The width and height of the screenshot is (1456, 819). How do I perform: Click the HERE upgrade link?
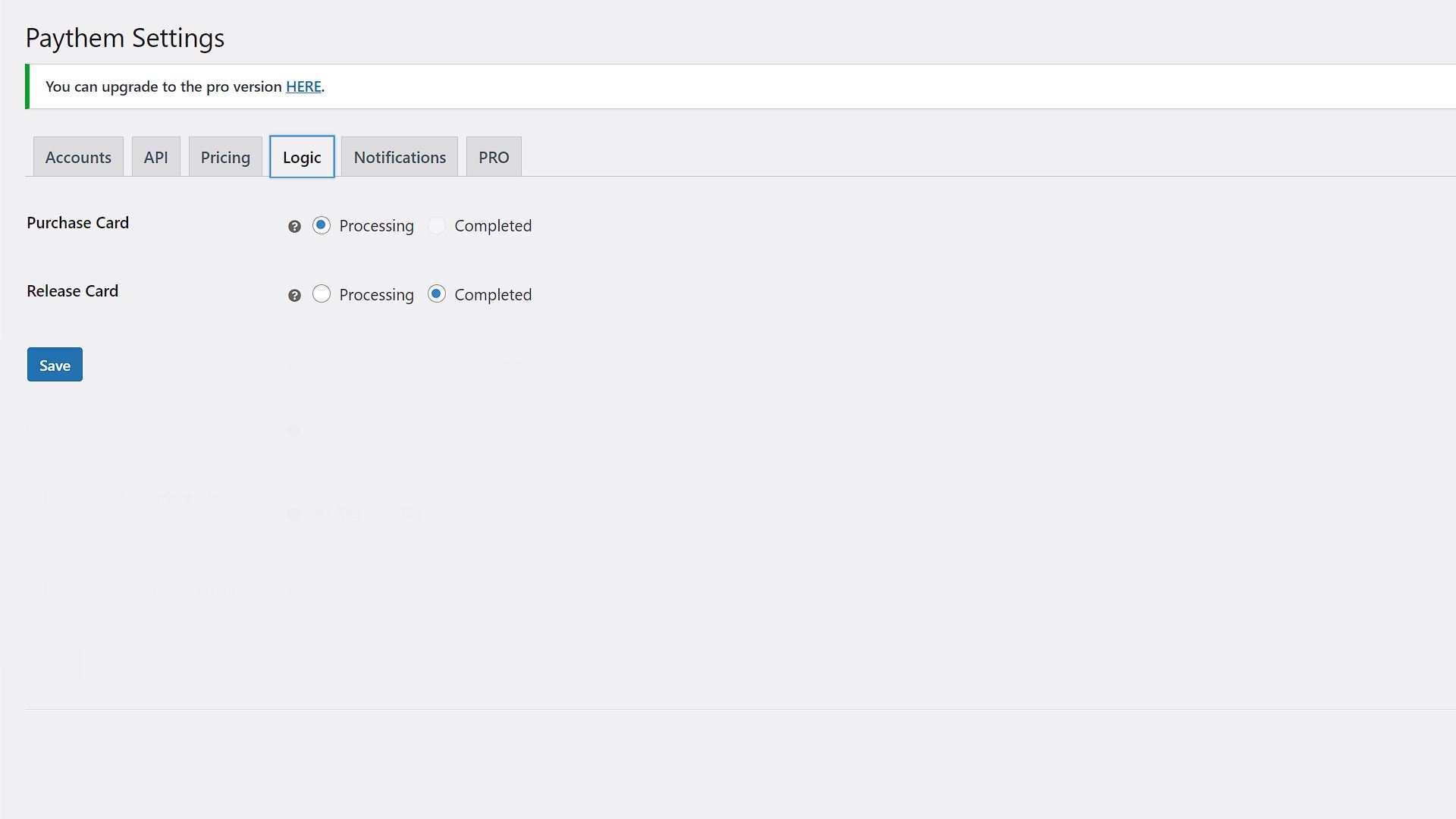pyautogui.click(x=303, y=86)
